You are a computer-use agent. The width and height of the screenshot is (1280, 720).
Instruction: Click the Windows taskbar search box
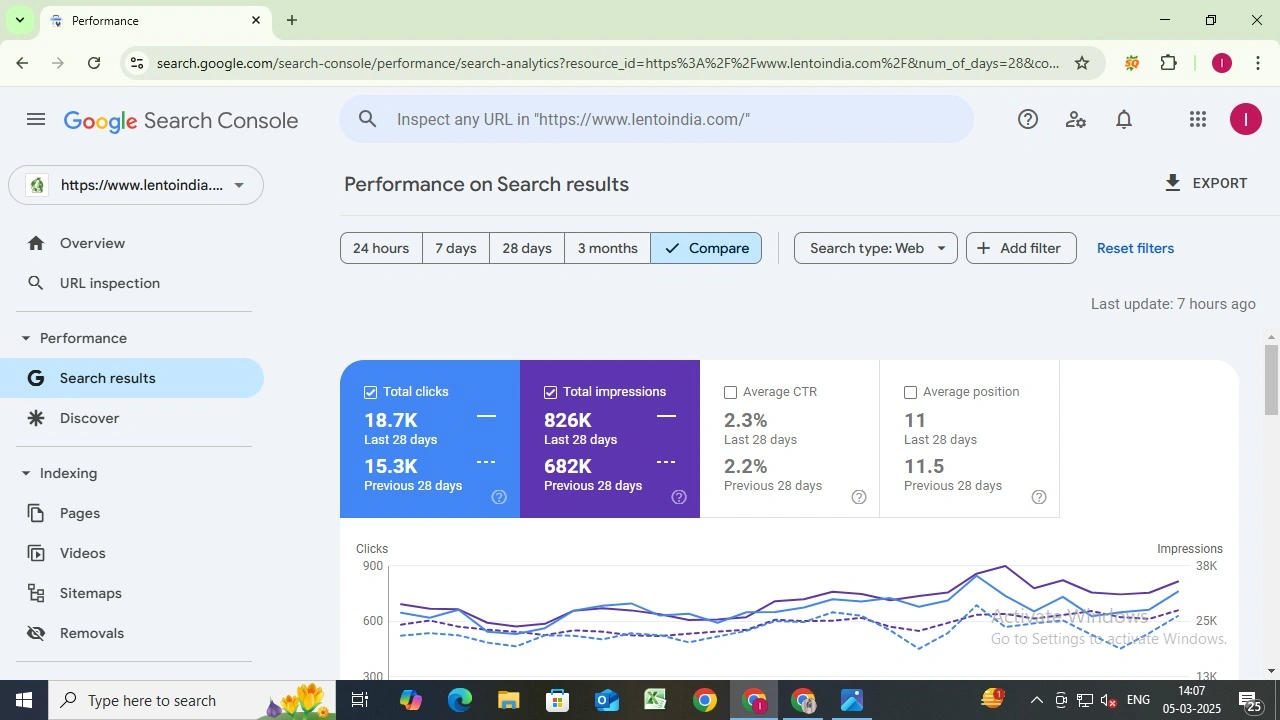[x=193, y=700]
